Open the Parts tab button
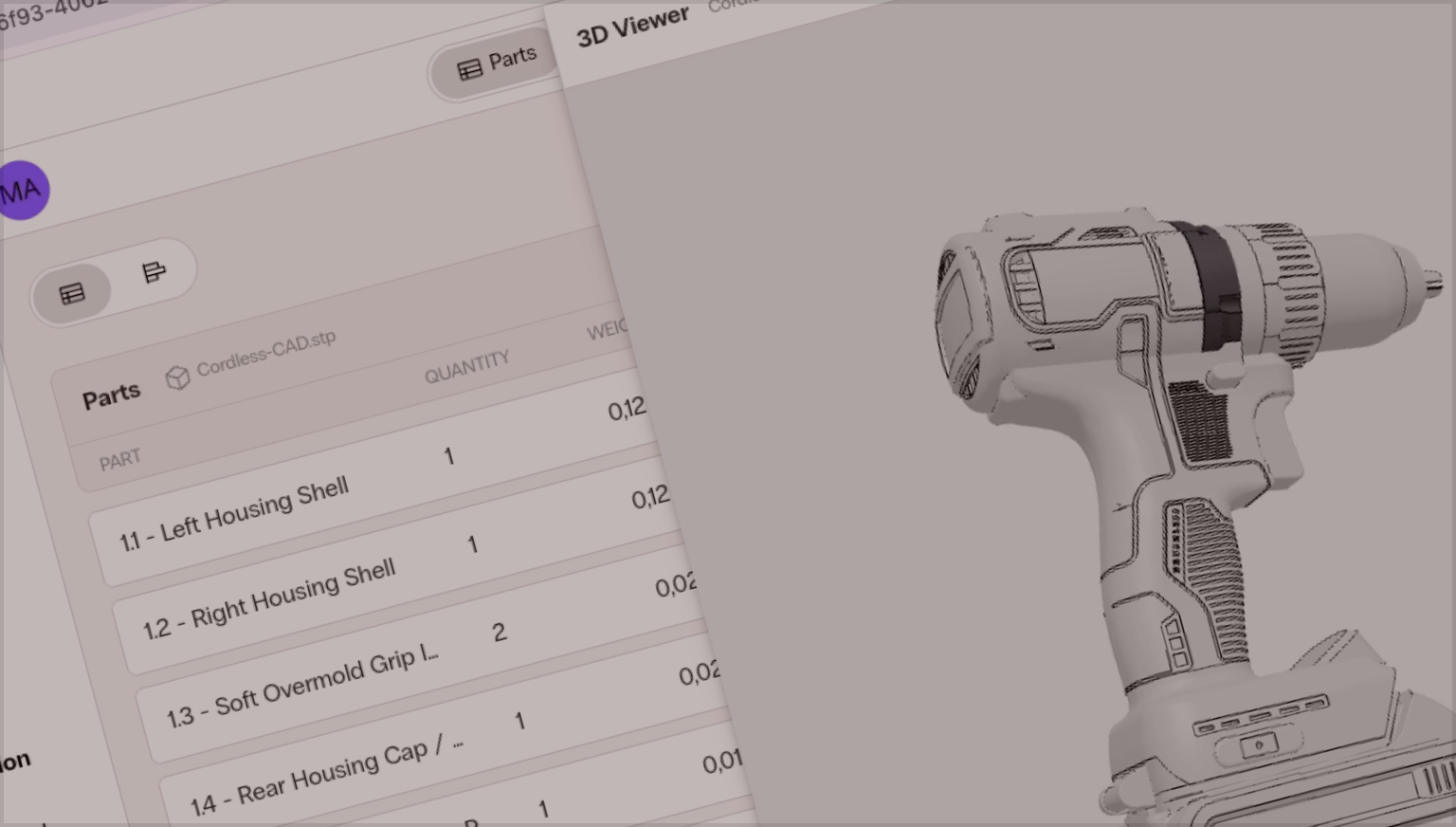 coord(493,66)
